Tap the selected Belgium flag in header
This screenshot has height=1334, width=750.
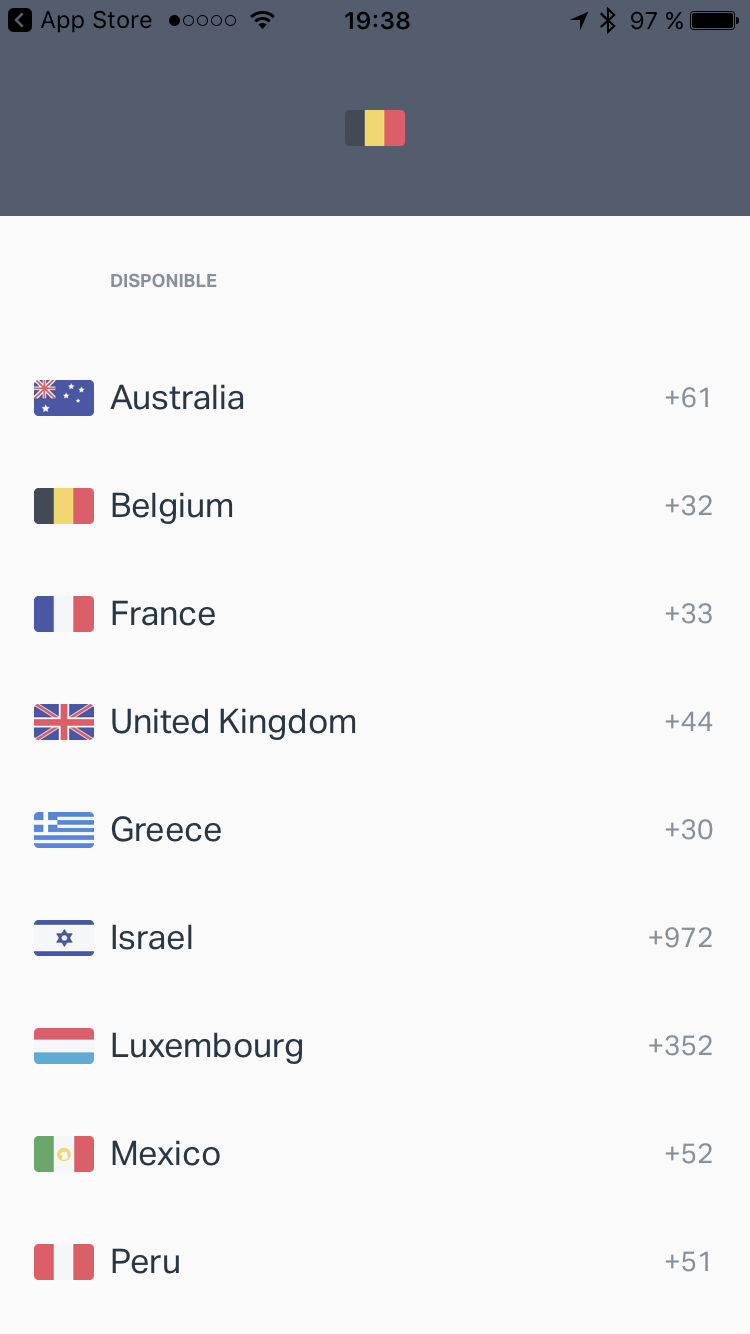pos(375,128)
